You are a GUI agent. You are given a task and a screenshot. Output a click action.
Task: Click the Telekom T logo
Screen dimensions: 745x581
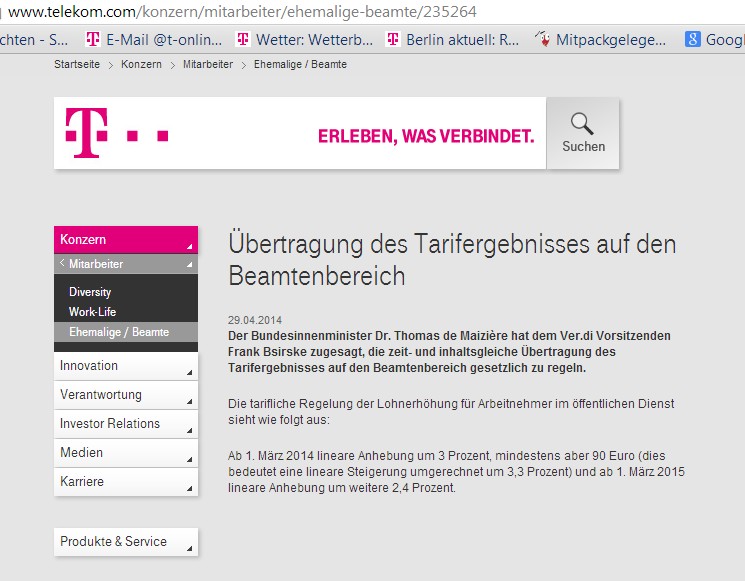[86, 133]
